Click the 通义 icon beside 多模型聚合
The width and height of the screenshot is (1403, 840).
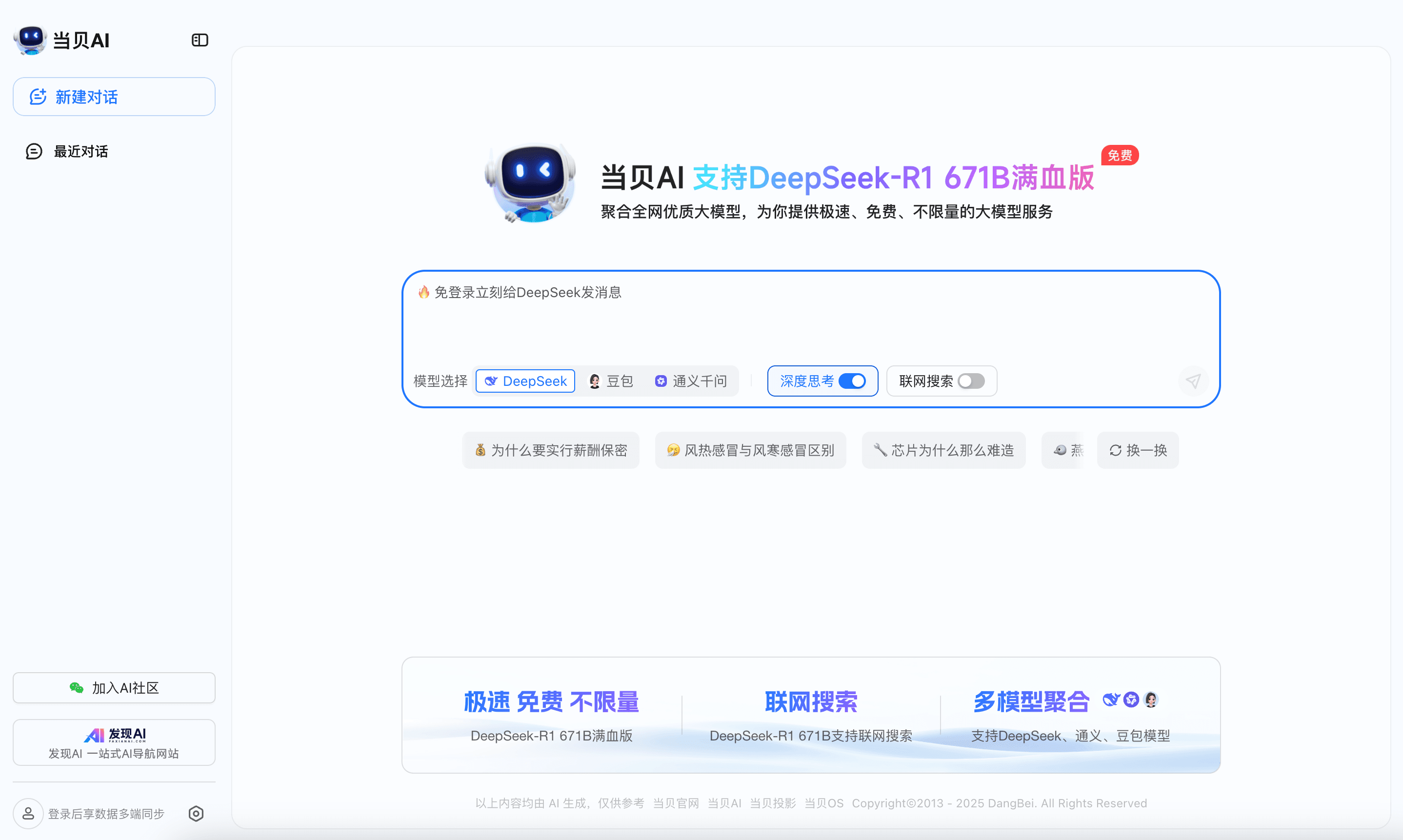[1131, 700]
